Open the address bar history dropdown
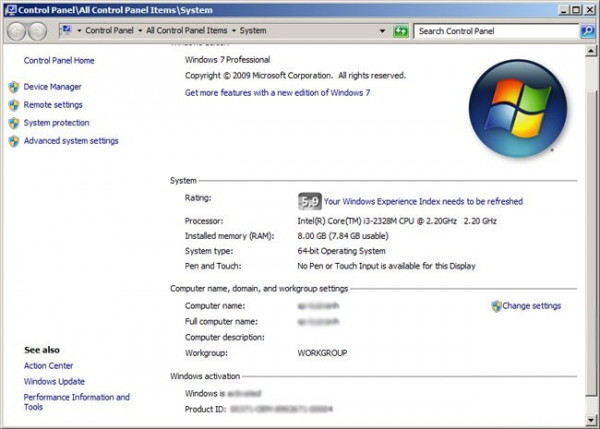This screenshot has width=600, height=429. (x=382, y=31)
